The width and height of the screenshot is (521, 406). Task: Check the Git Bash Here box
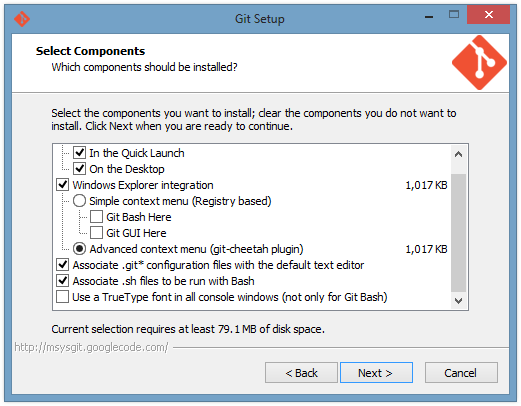click(96, 217)
